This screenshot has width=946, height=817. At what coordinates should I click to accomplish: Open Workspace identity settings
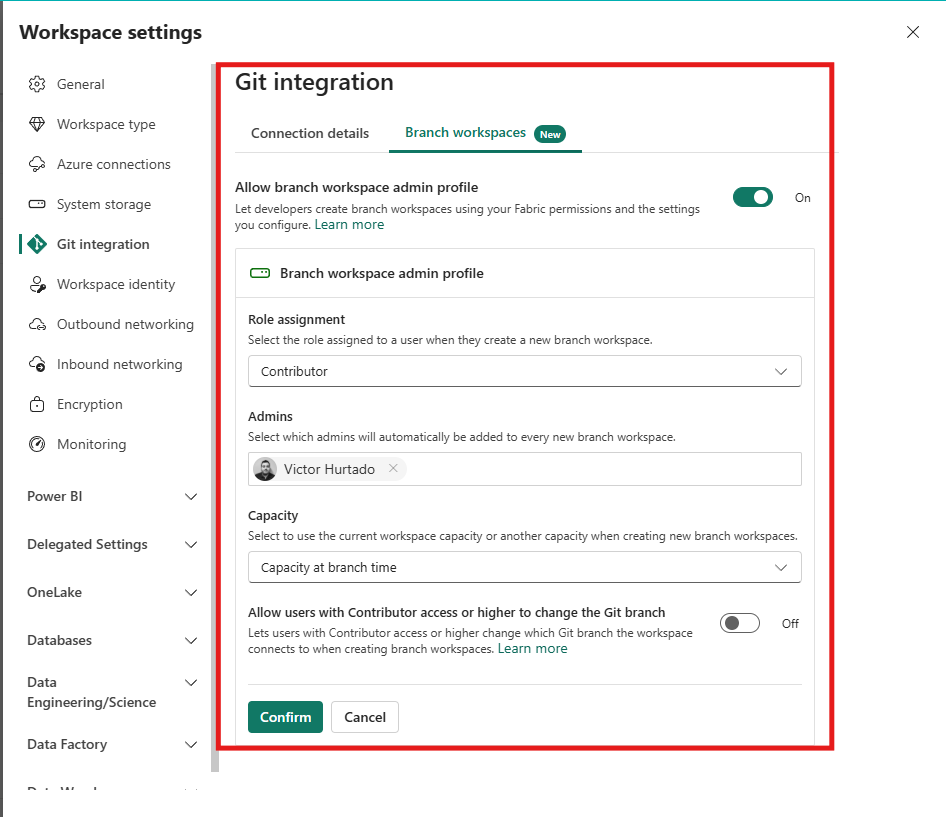[x=116, y=284]
